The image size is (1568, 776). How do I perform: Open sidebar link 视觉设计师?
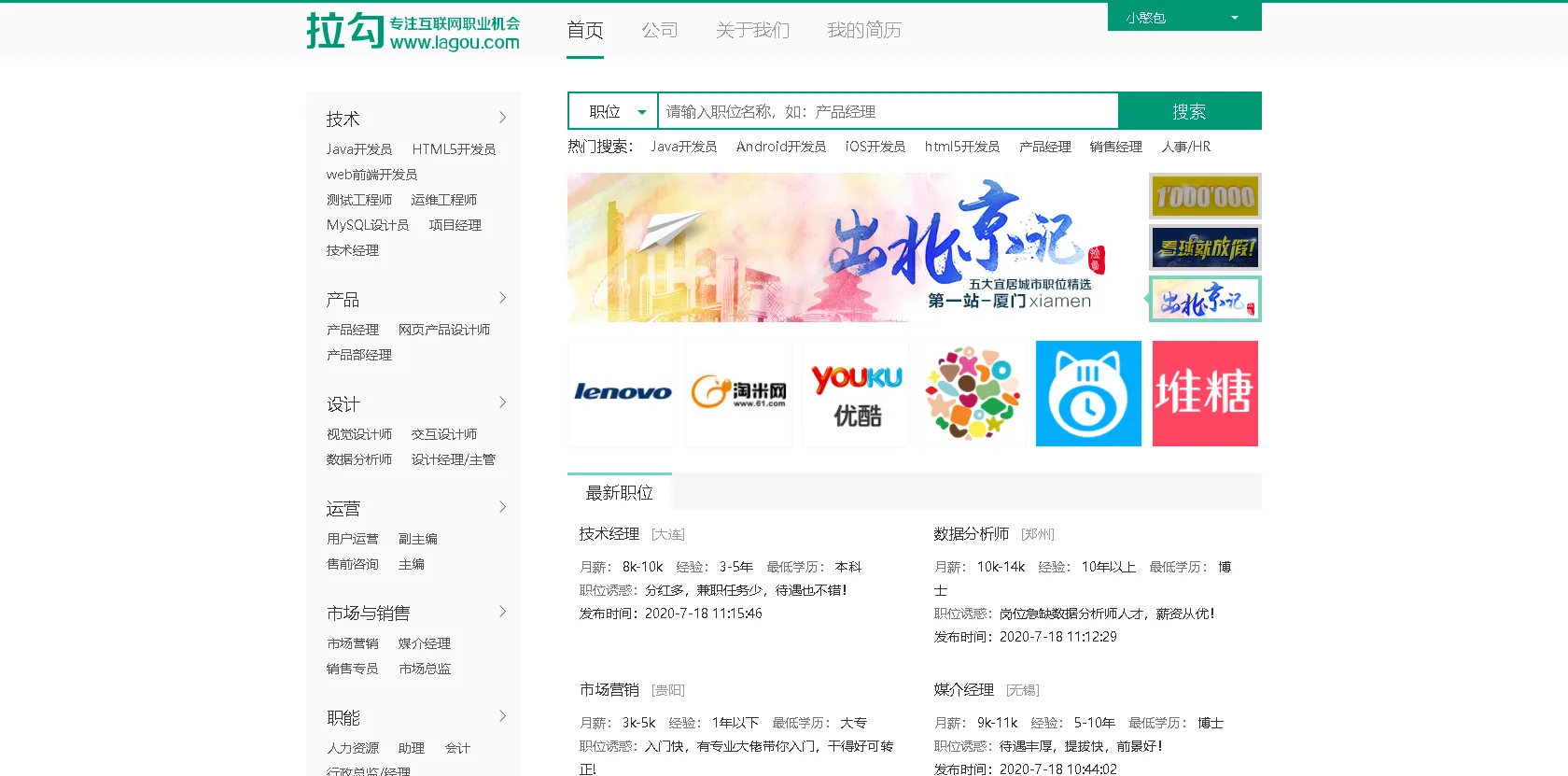359,434
